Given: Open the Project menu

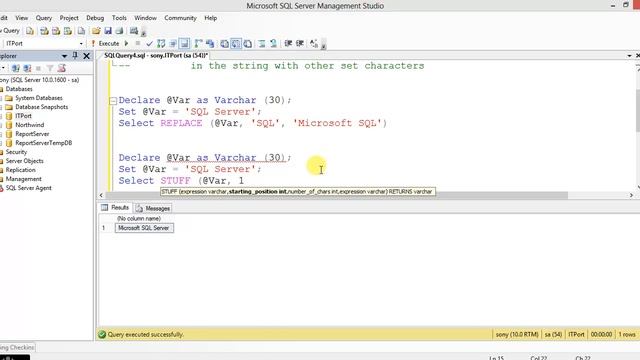Looking at the screenshot, I should pos(69,18).
